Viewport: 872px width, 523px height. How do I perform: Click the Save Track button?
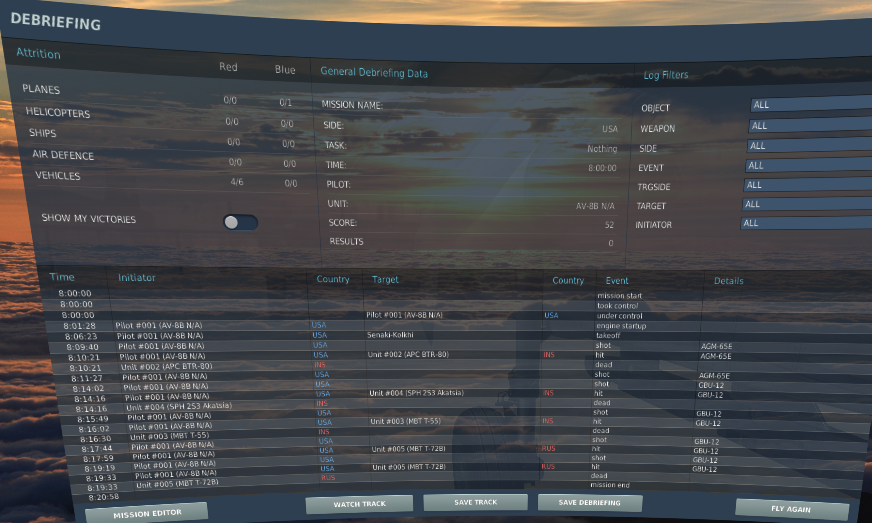[475, 502]
